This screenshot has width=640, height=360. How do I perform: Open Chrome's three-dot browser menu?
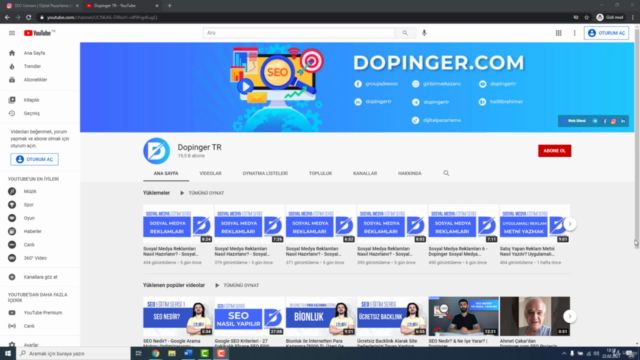coord(633,18)
